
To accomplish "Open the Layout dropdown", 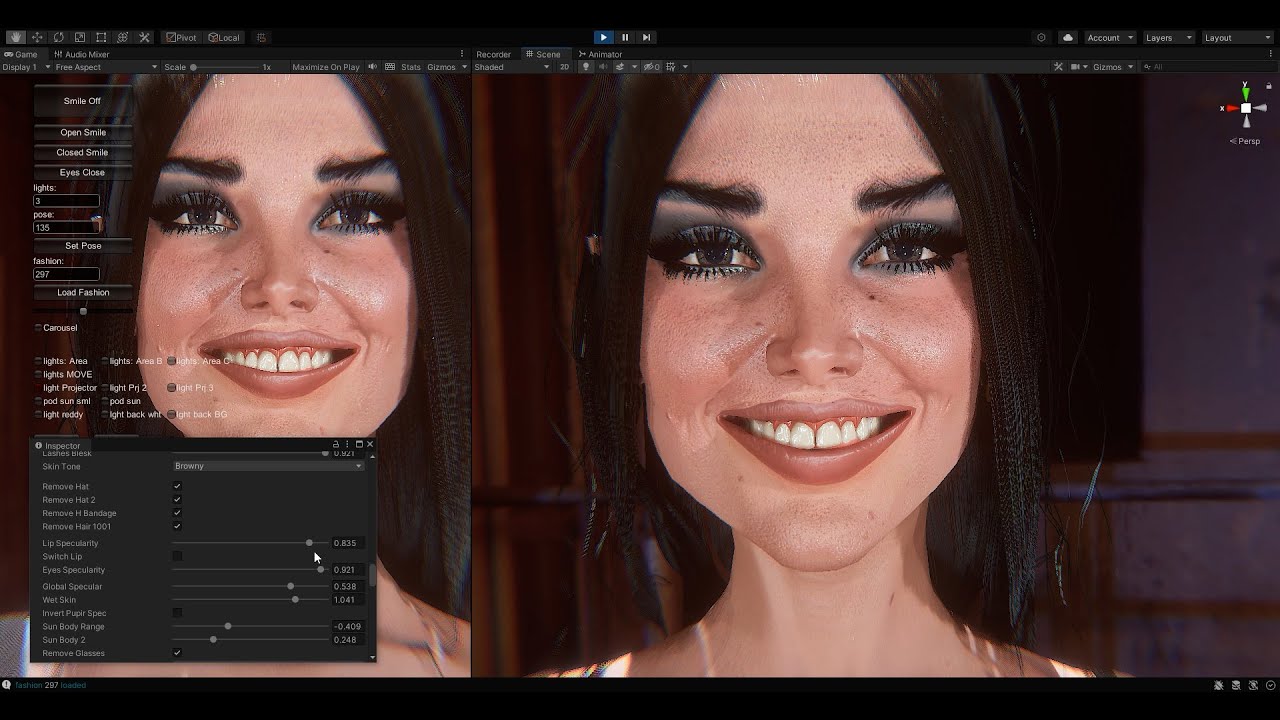I will click(1238, 37).
